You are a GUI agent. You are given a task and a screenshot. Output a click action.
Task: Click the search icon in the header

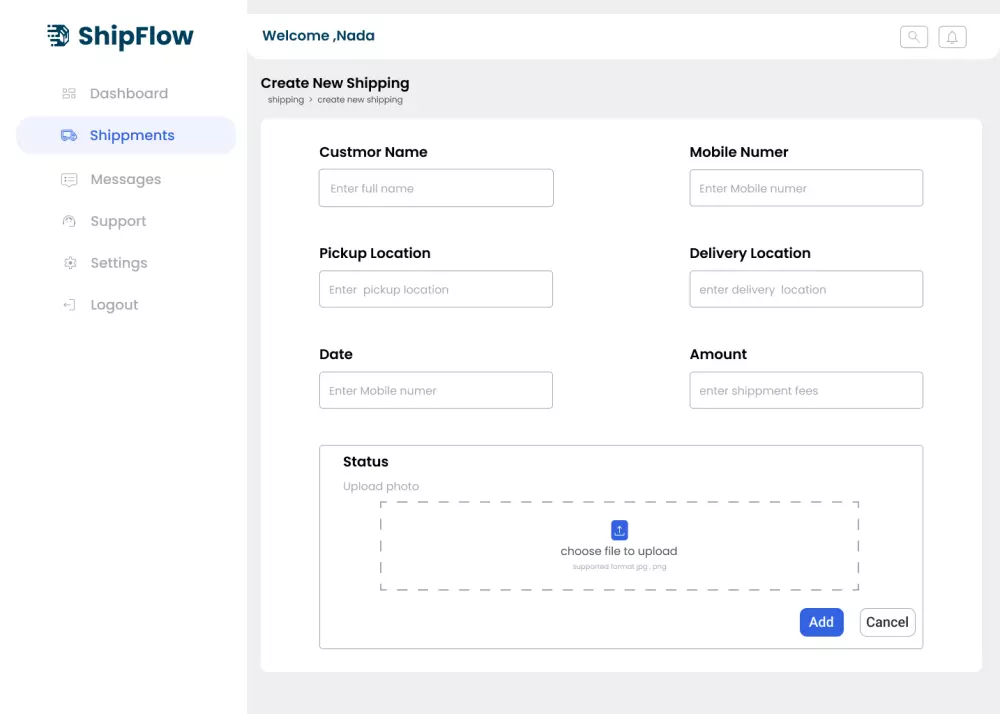tap(914, 37)
